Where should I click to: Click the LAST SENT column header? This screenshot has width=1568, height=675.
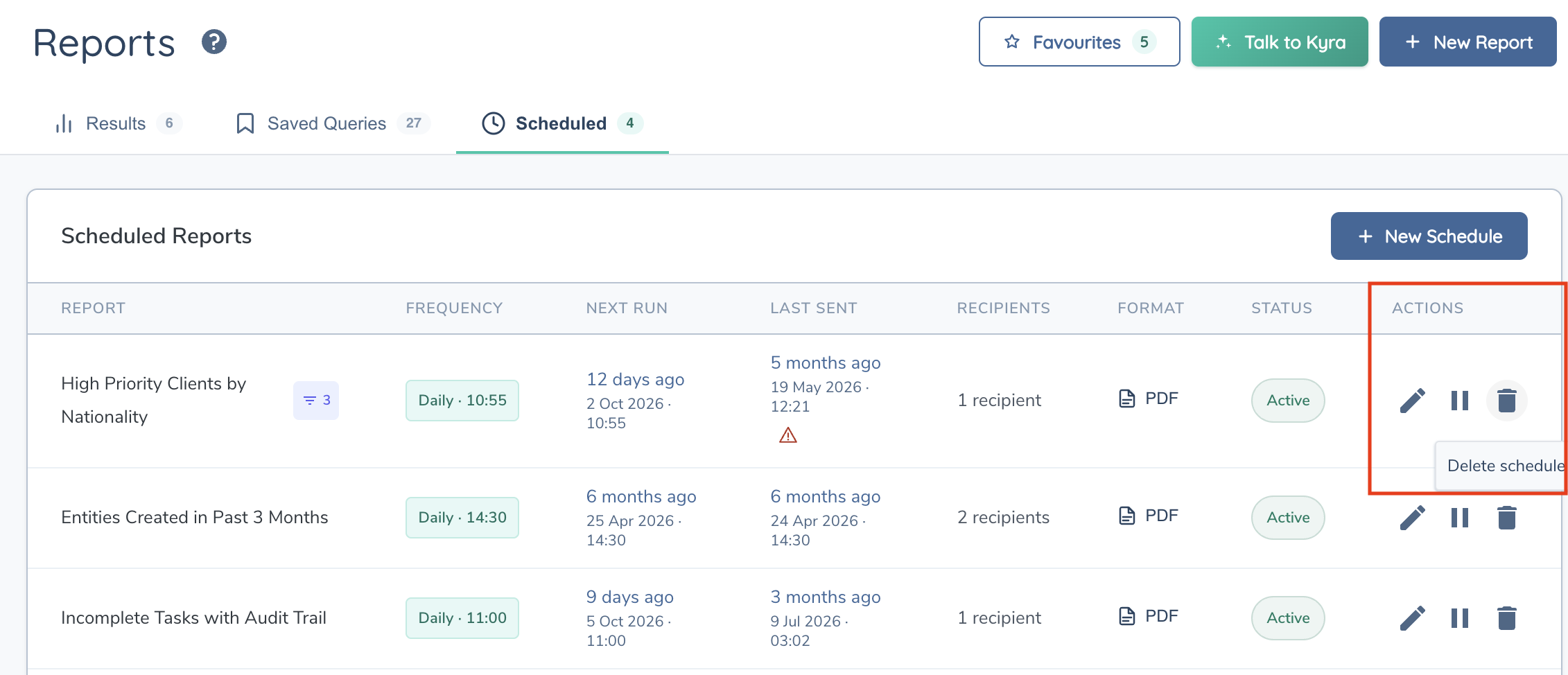(x=814, y=308)
